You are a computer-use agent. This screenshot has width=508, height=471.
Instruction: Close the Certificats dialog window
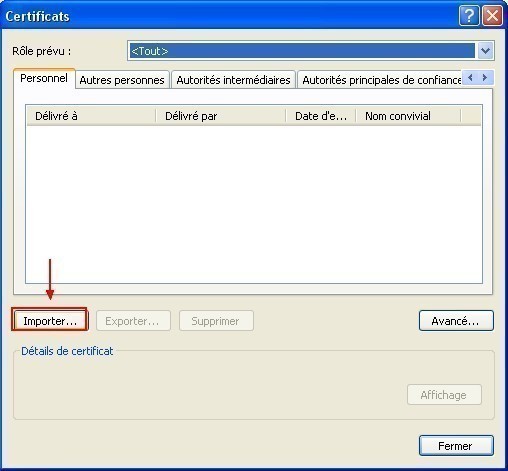tap(492, 15)
